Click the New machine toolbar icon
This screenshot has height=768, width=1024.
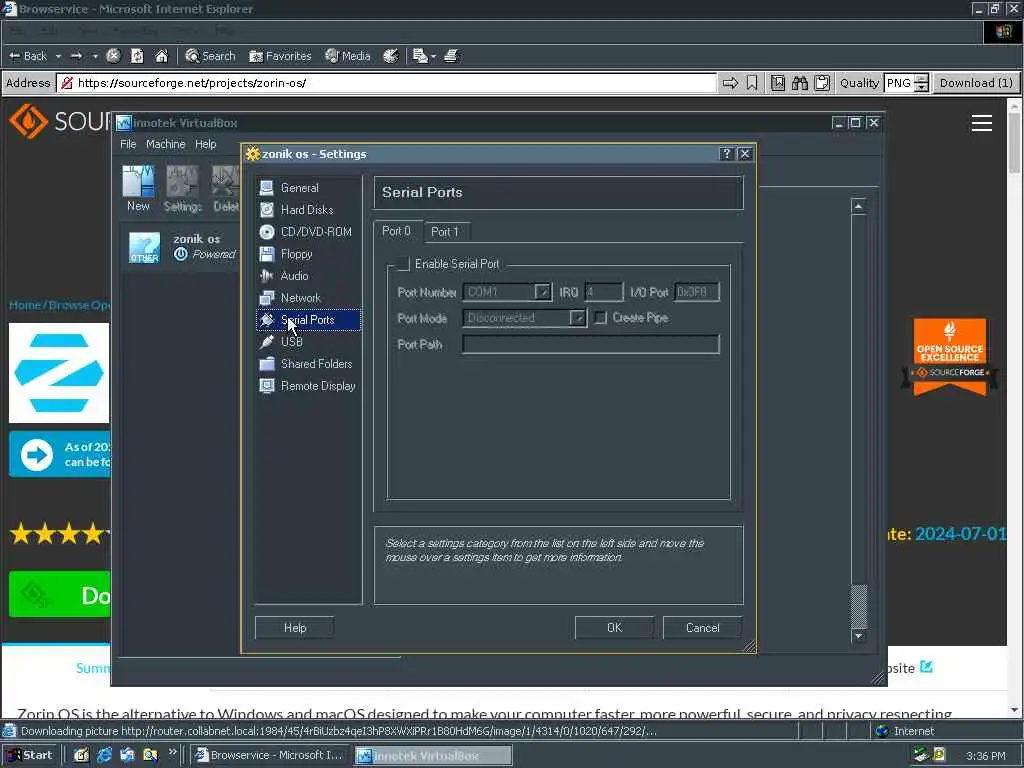pos(138,189)
